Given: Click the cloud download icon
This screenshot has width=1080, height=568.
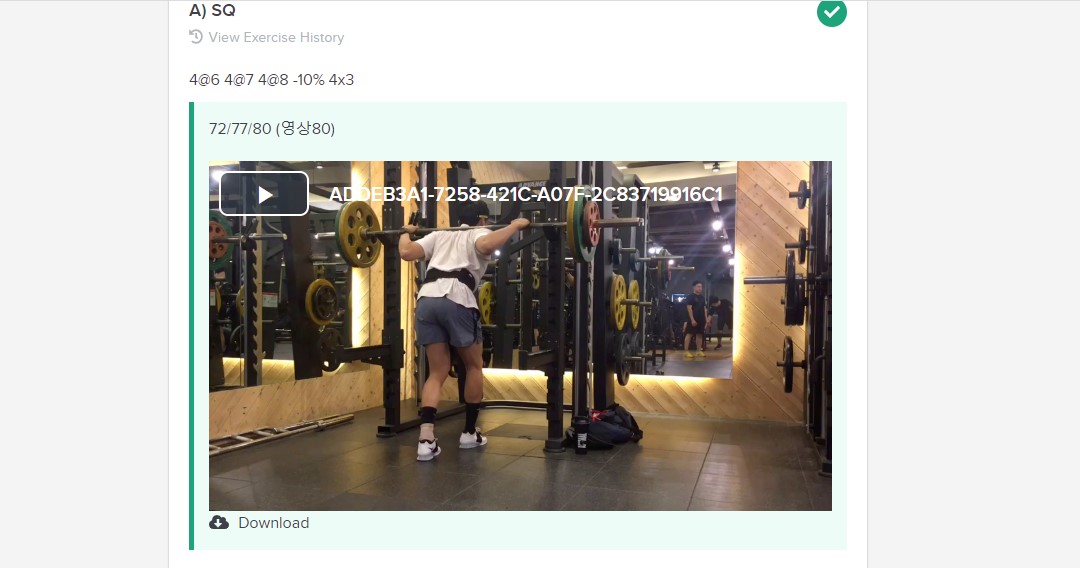Looking at the screenshot, I should (219, 523).
